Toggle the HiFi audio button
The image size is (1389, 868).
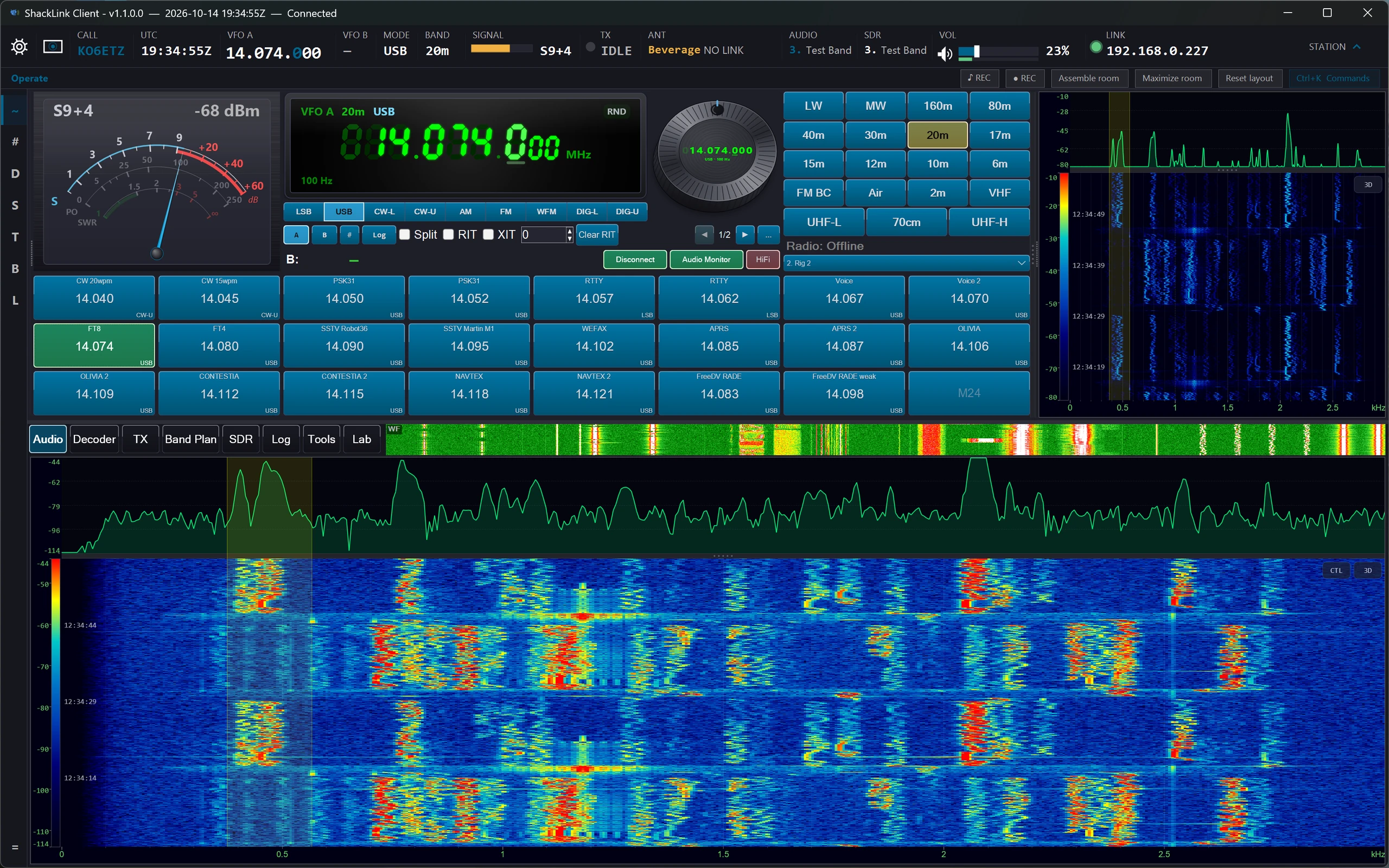pos(763,259)
